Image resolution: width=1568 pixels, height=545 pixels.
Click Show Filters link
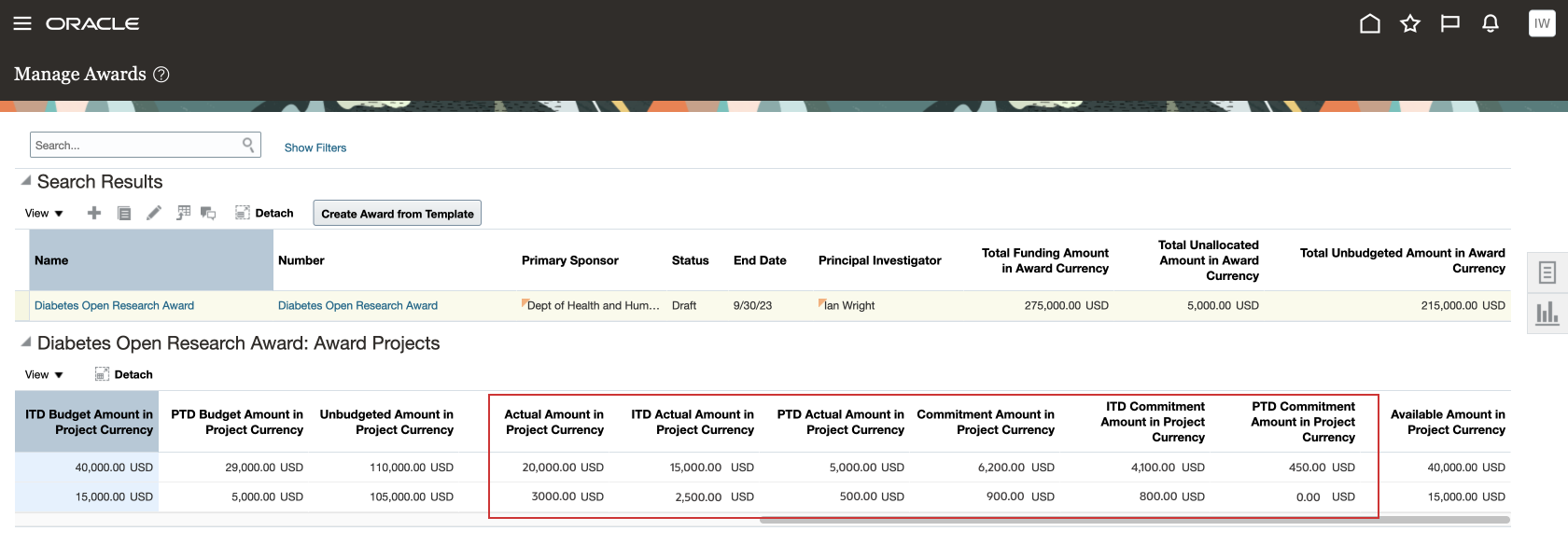pyautogui.click(x=315, y=147)
